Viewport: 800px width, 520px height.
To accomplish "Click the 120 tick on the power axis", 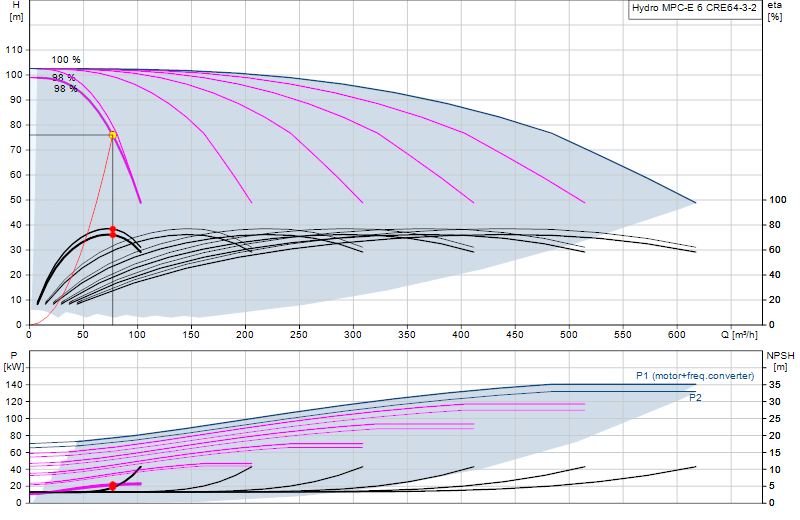I will pos(14,402).
